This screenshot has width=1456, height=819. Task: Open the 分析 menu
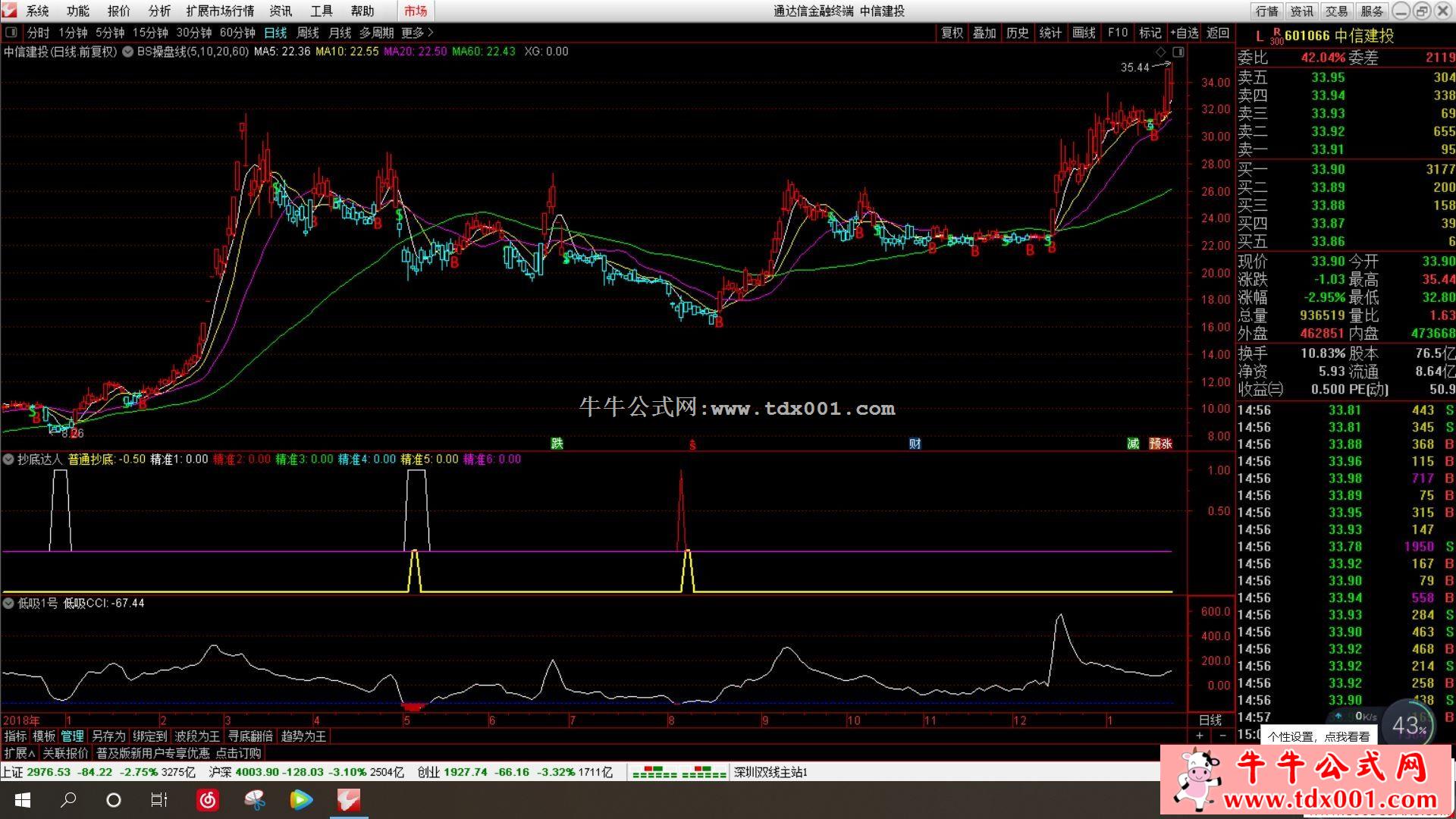(x=159, y=11)
